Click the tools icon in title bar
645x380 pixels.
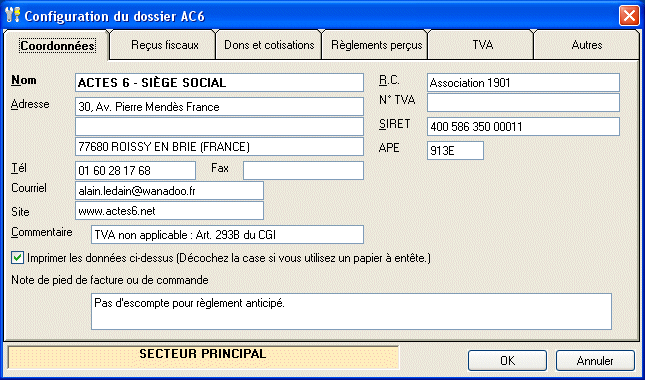14,16
